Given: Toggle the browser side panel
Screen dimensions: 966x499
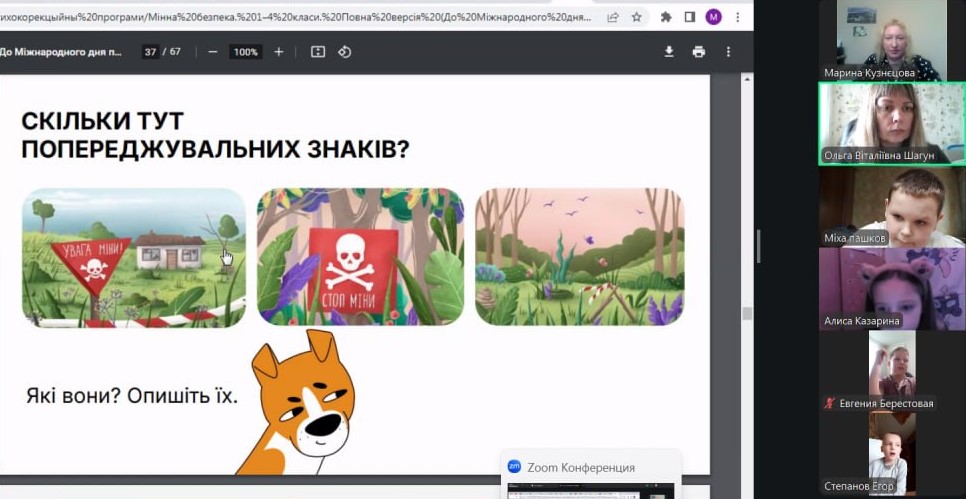Looking at the screenshot, I should point(689,17).
